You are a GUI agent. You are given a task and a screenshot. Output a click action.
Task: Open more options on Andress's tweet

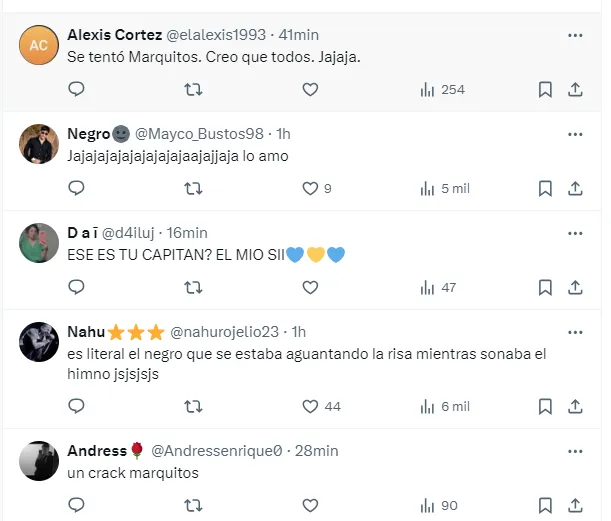[x=575, y=450]
